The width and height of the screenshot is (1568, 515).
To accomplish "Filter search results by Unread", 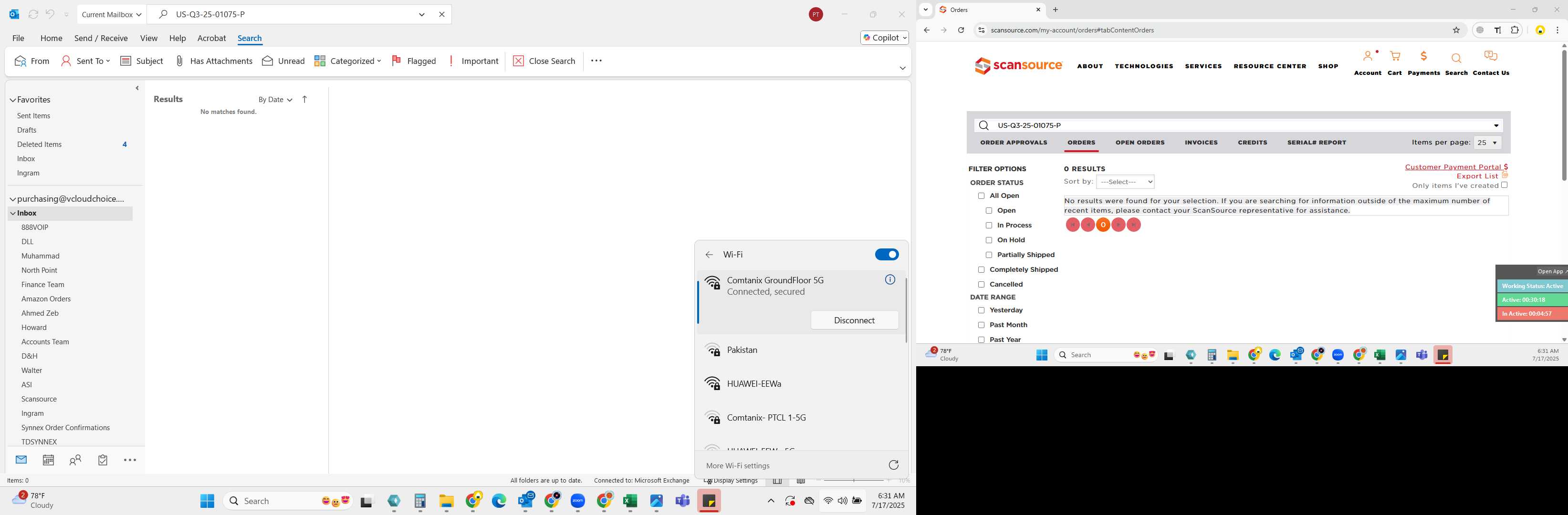I will point(283,61).
